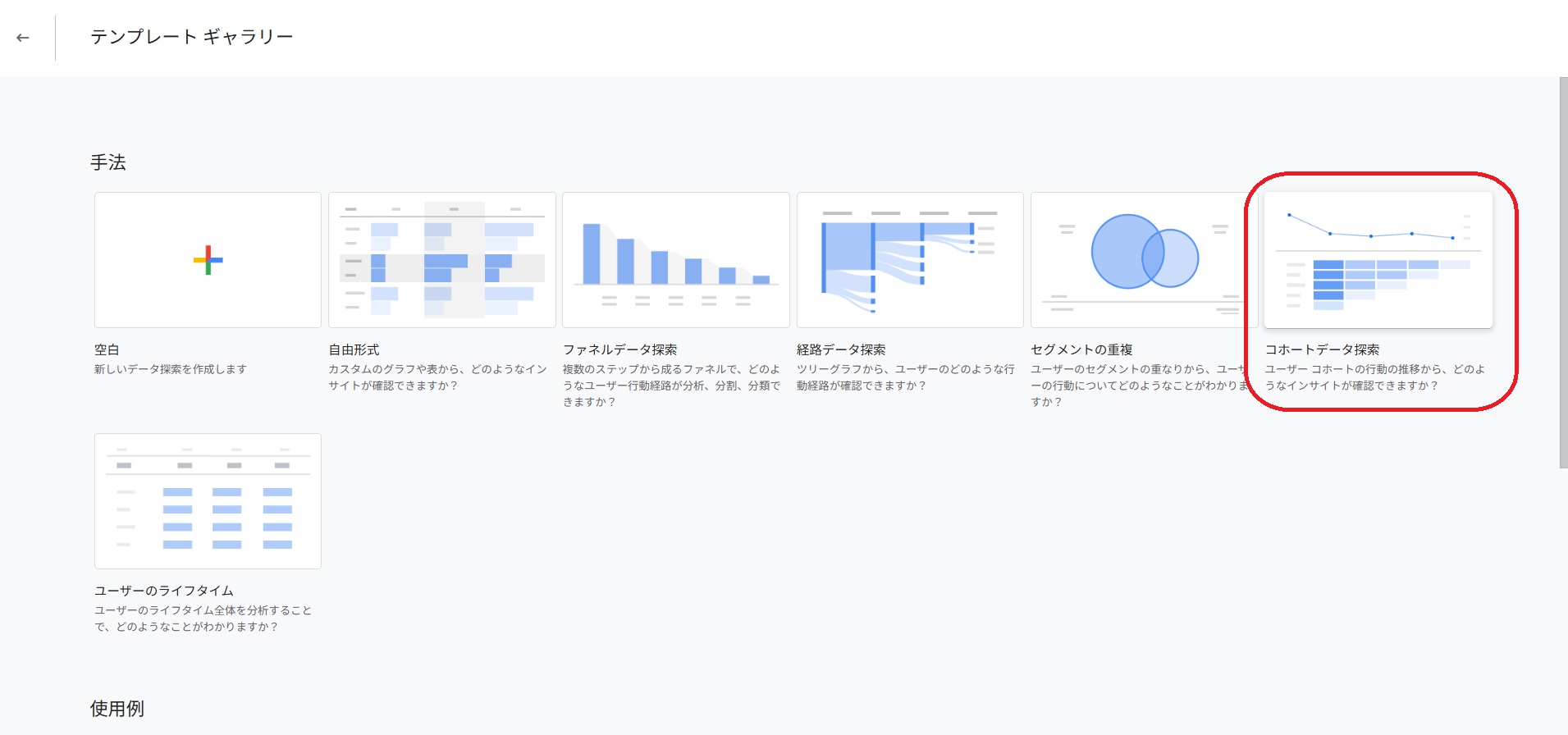Click 新しいデータ探索を作成します description
This screenshot has width=1568, height=735.
pos(171,369)
